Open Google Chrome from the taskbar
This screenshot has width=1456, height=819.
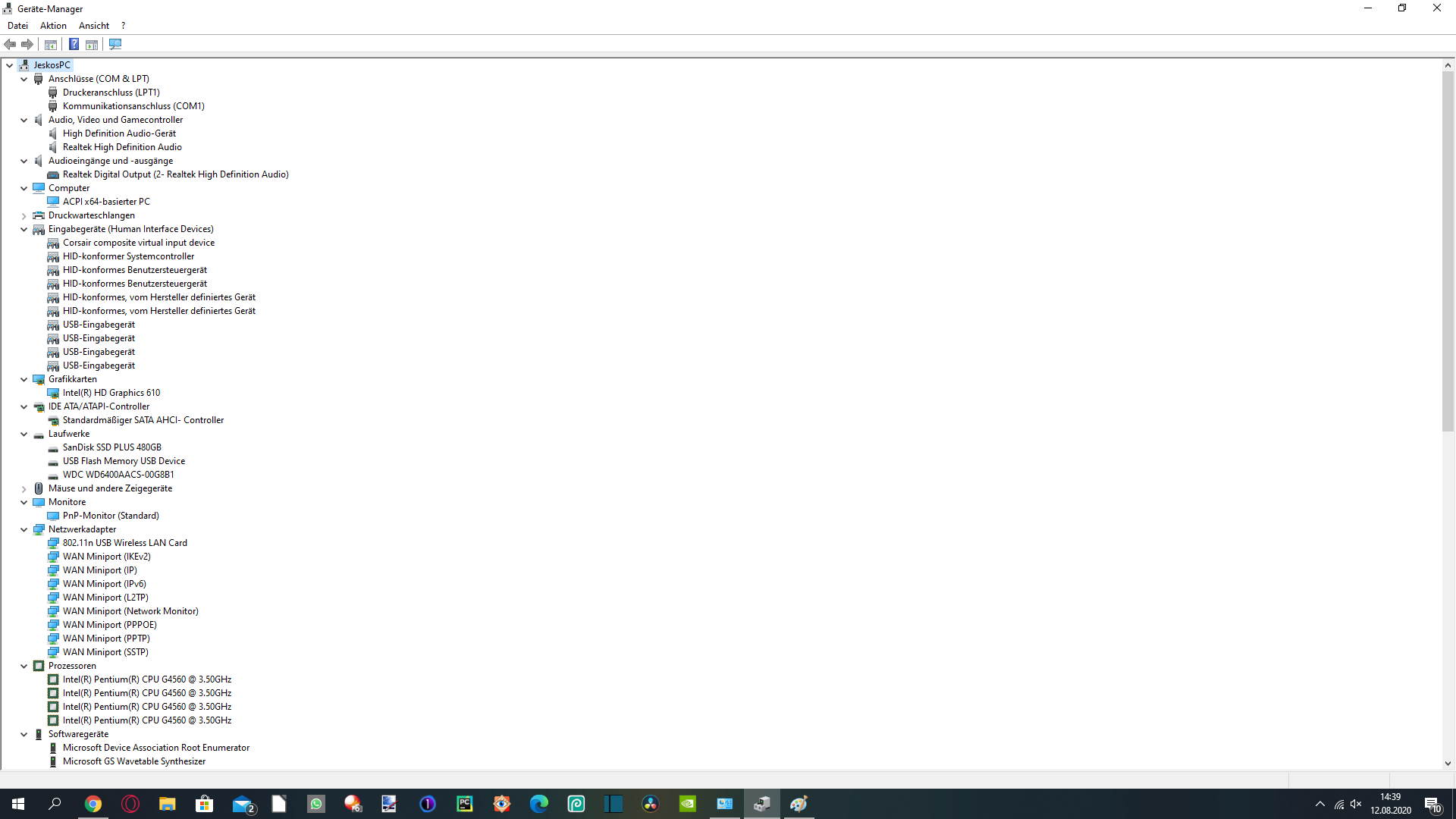coord(93,804)
